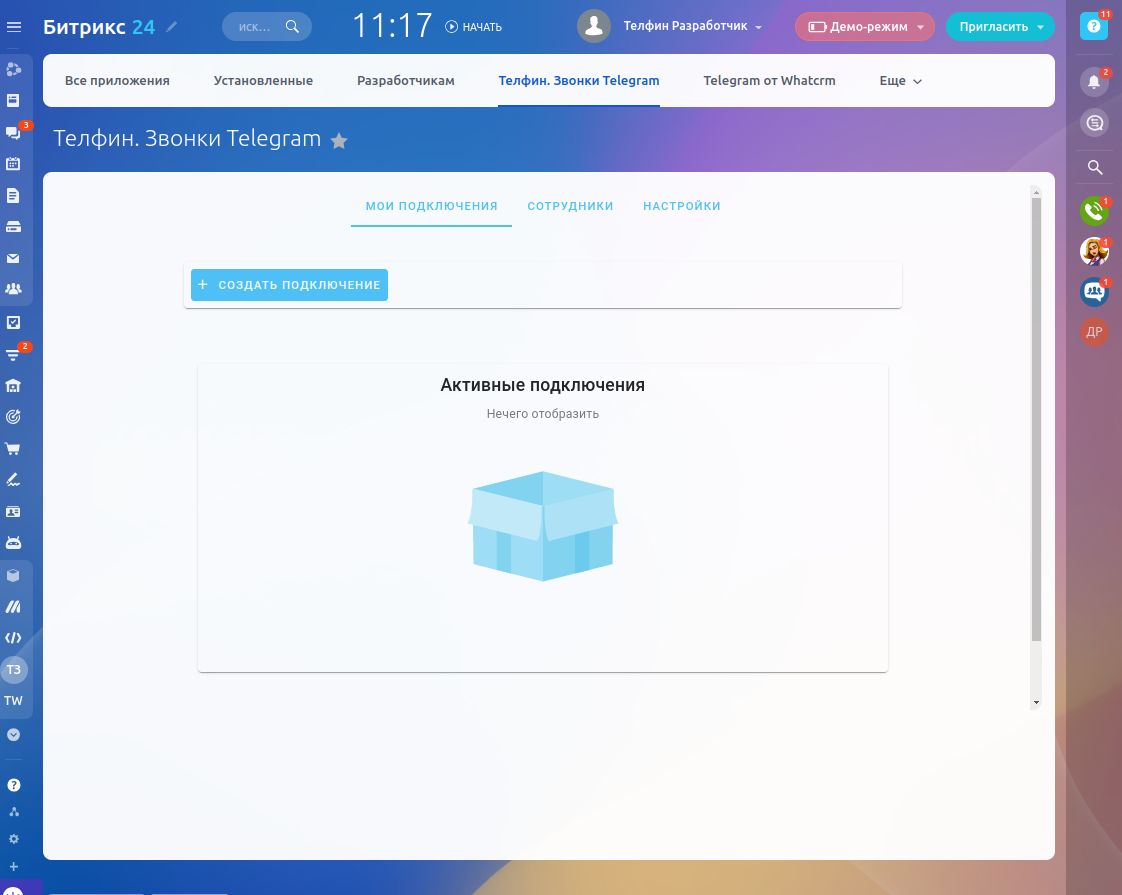
Task: Open the developer code brackets icon
Action: click(14, 638)
